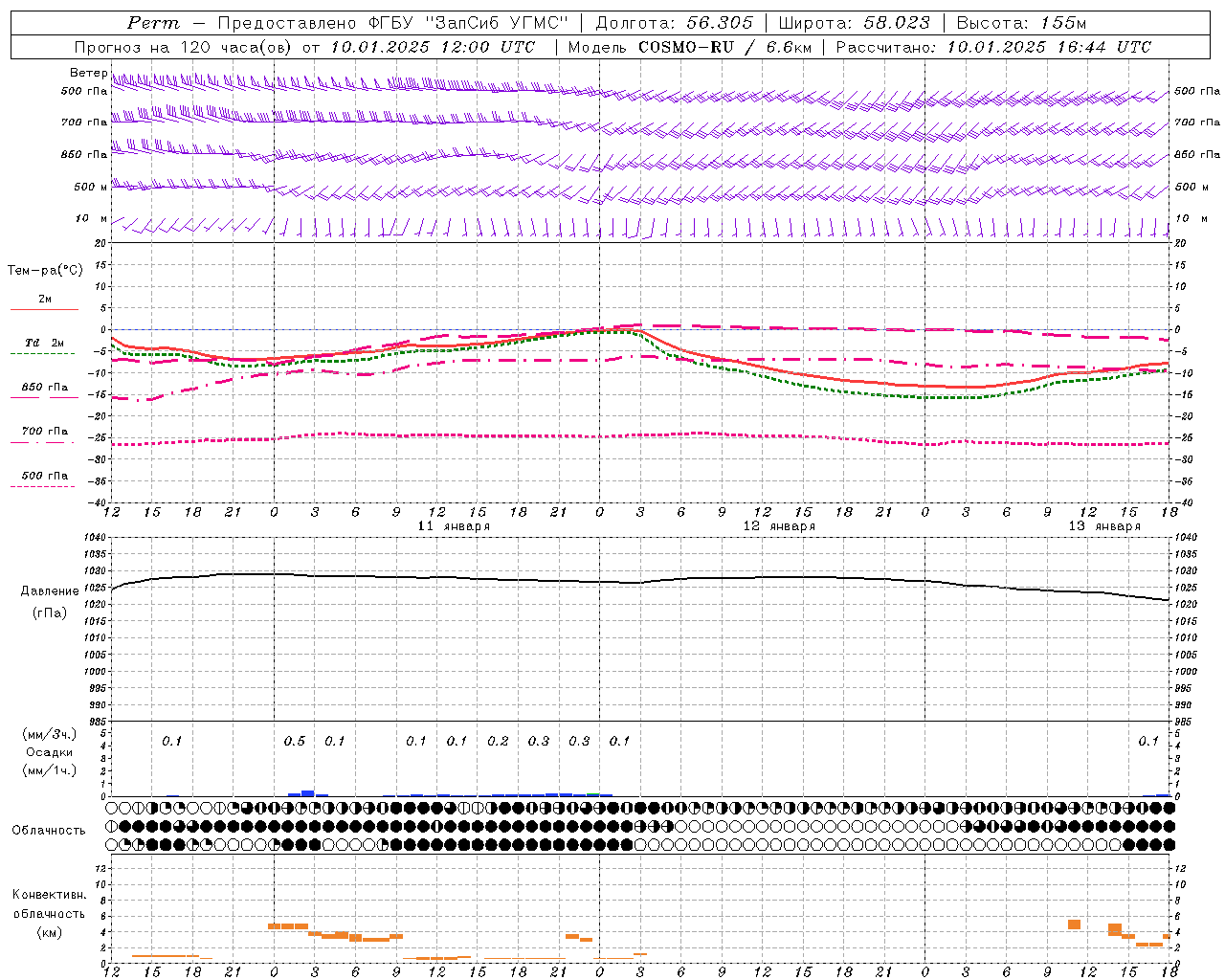The height and width of the screenshot is (980, 1225).
Task: Click the green dashed line sample under "Td 2м"
Action: pos(43,353)
